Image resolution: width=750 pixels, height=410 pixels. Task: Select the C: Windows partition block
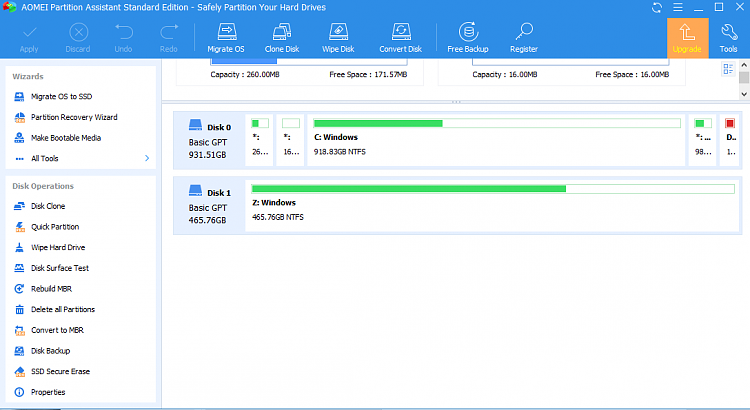point(496,140)
